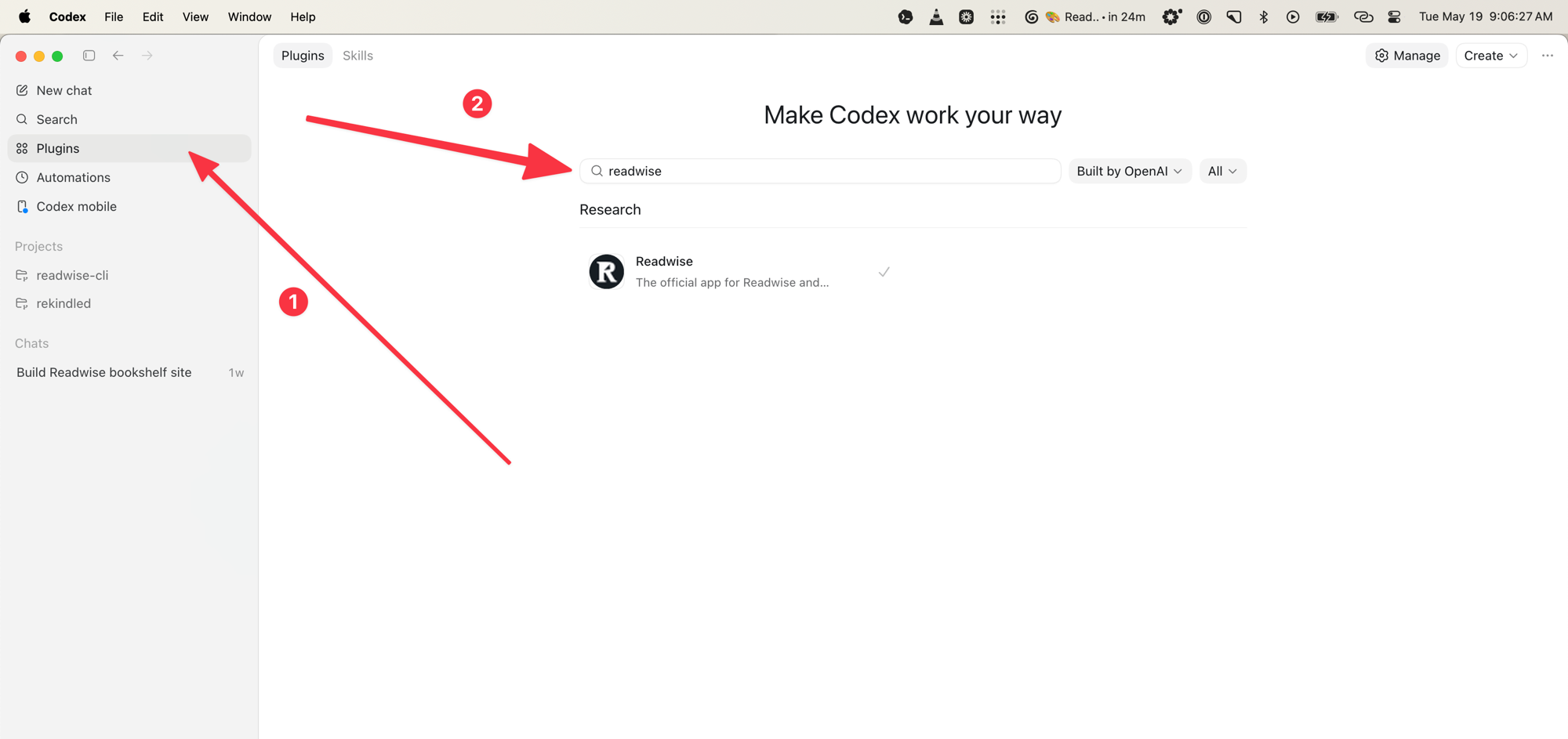The height and width of the screenshot is (739, 1568).
Task: Open Automations in the sidebar
Action: click(x=129, y=177)
